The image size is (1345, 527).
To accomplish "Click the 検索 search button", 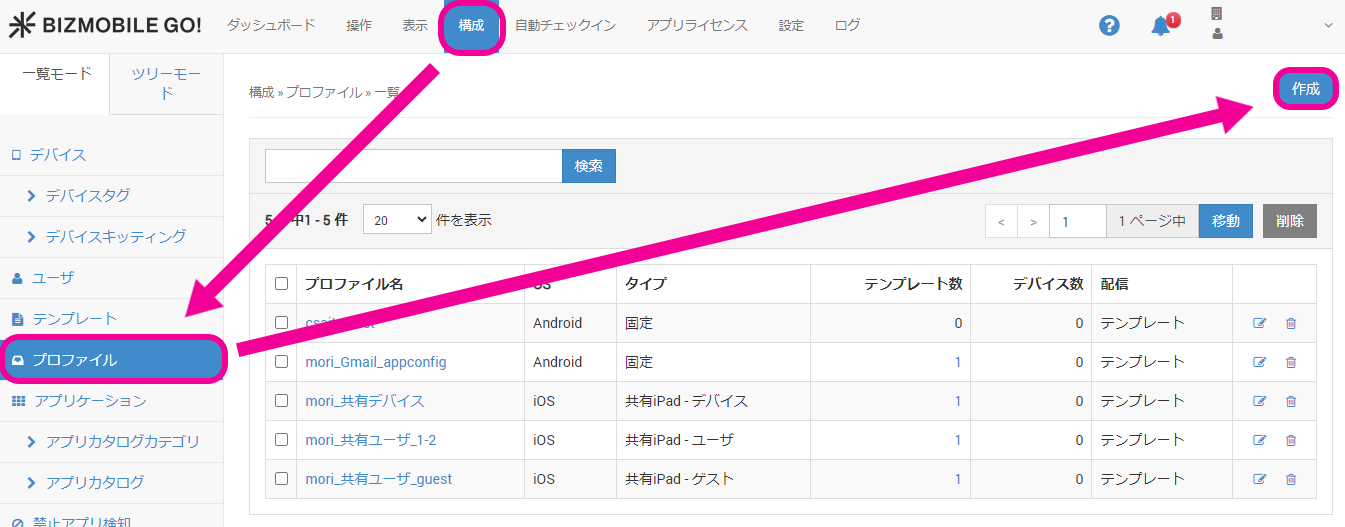I will [x=588, y=166].
